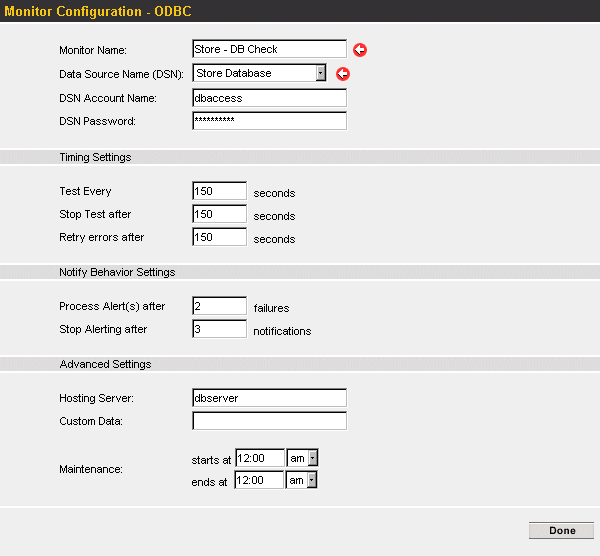The image size is (600, 556).
Task: Focus the DSN Account Name field
Action: [269, 98]
